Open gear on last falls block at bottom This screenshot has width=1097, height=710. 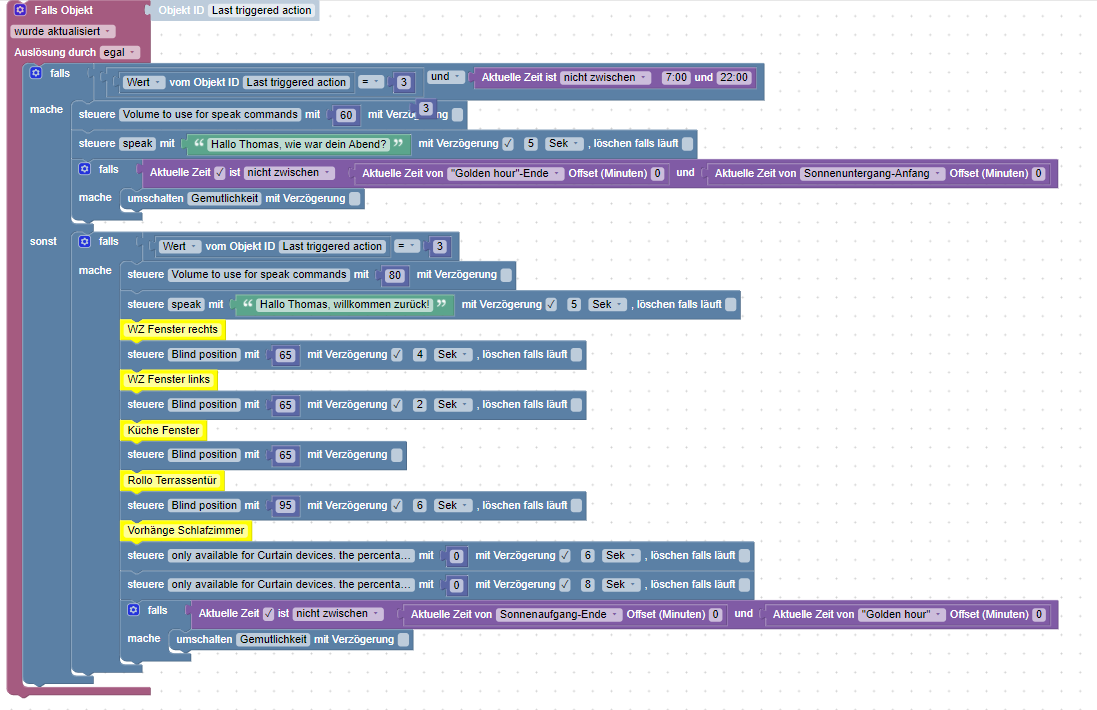(134, 610)
